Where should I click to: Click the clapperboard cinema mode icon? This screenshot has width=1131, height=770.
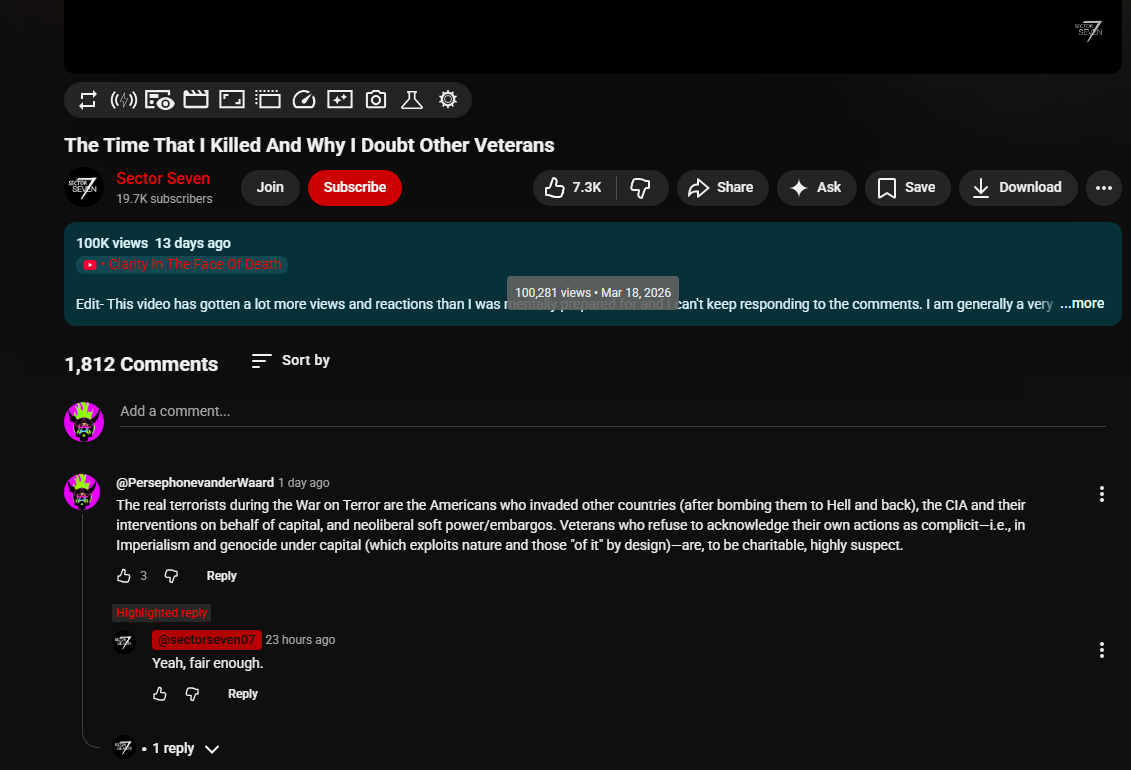point(196,100)
